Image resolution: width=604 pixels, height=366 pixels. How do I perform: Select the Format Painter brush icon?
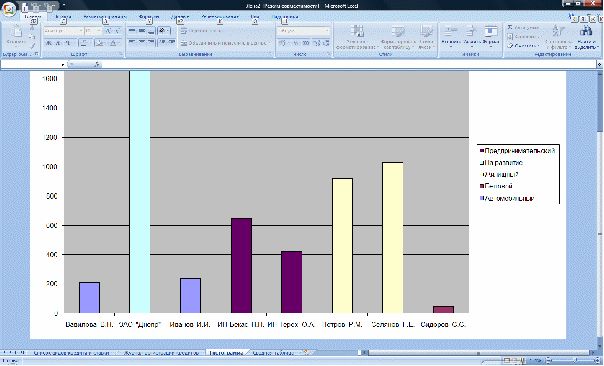[x=32, y=46]
